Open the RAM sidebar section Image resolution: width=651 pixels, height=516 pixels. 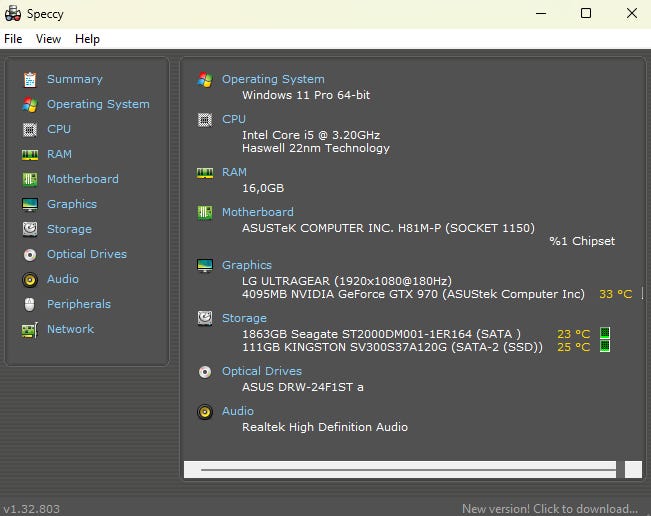click(59, 154)
